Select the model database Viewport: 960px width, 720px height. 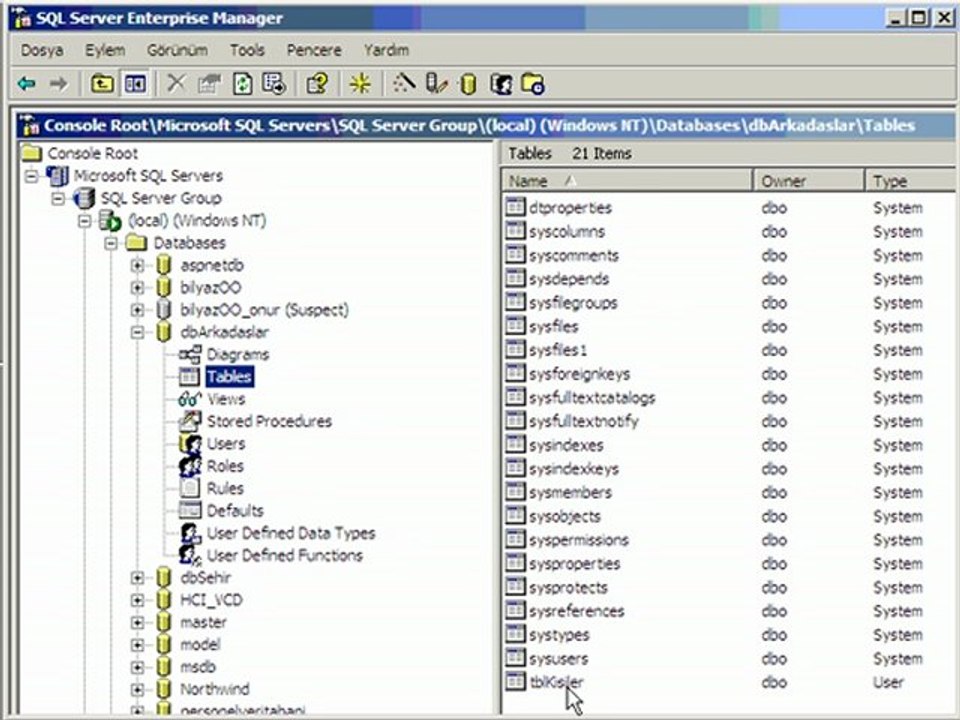[200, 645]
